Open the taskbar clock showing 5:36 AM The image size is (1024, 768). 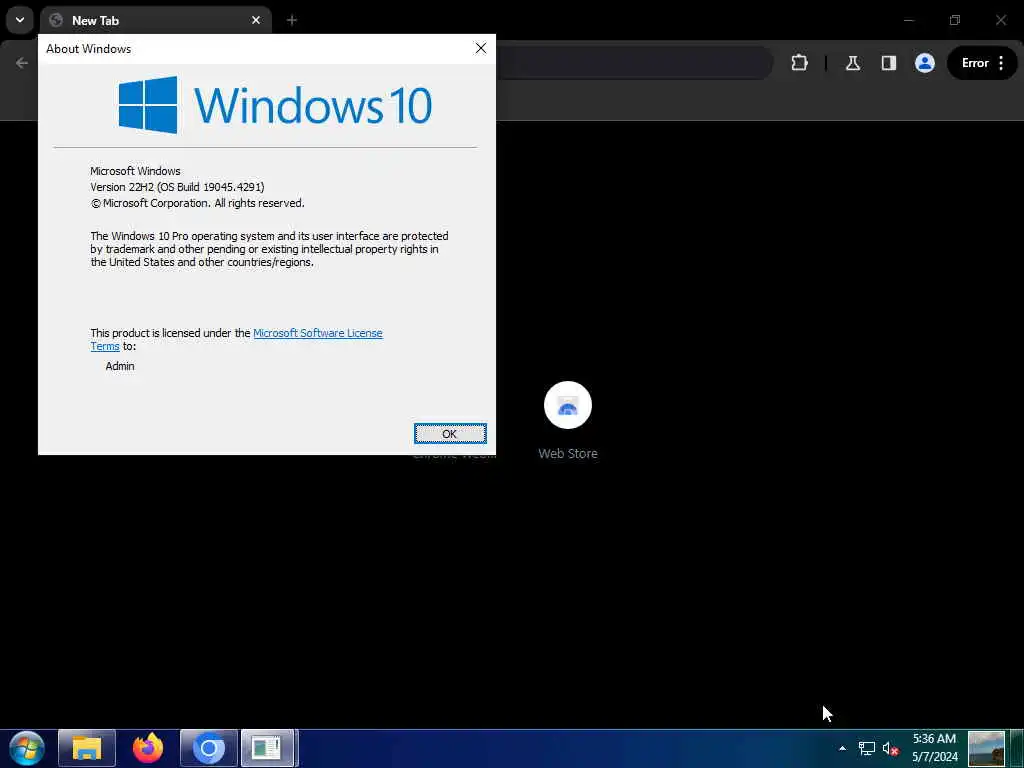(935, 748)
